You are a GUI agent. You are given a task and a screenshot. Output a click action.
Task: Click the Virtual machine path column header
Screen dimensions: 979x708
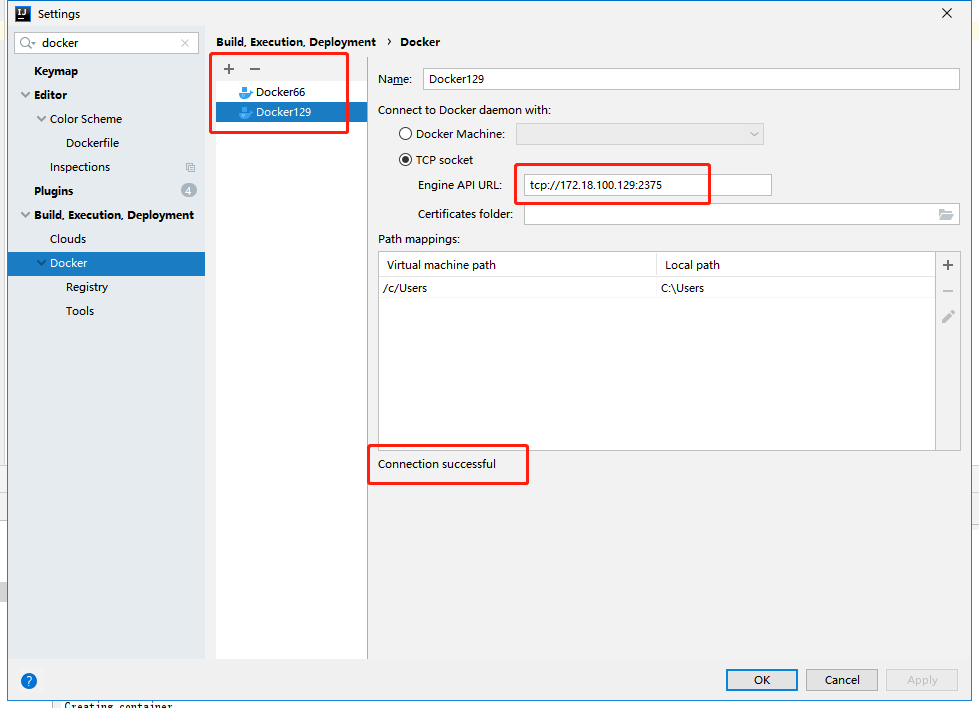518,265
